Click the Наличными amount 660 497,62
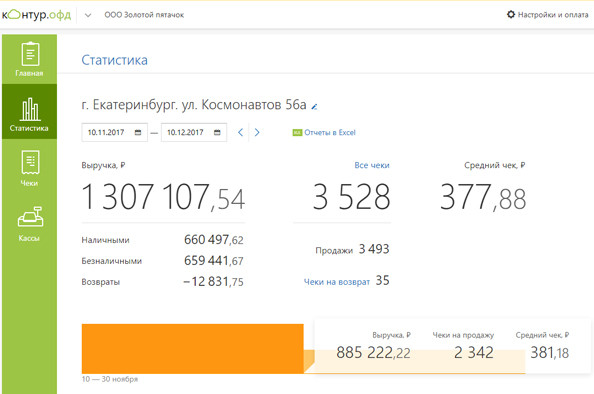This screenshot has height=394, width=594. (x=214, y=240)
